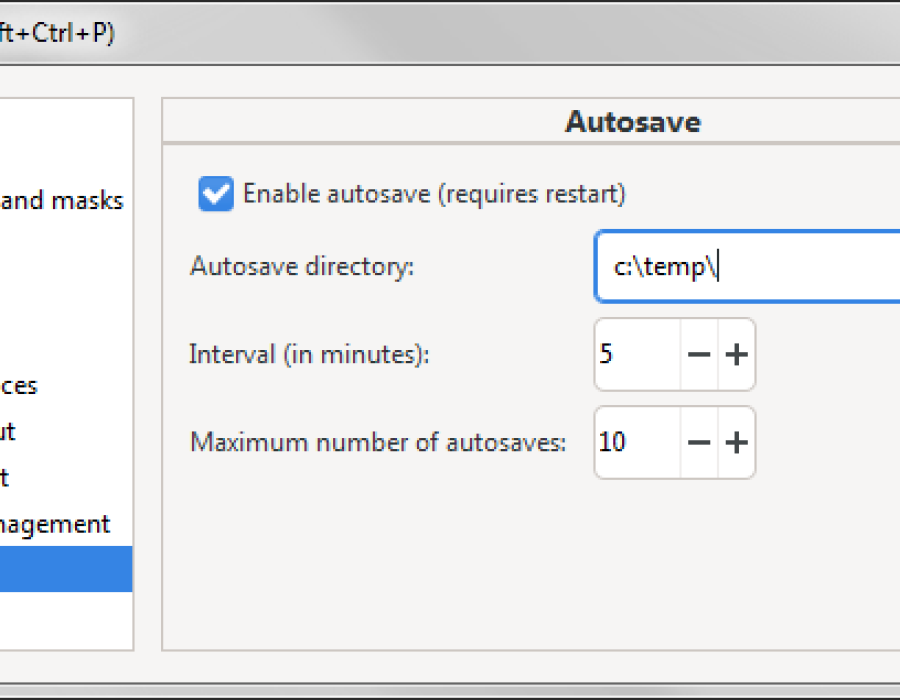This screenshot has height=700, width=900.
Task: Toggle the Enable autosave checkbox
Action: 216,194
